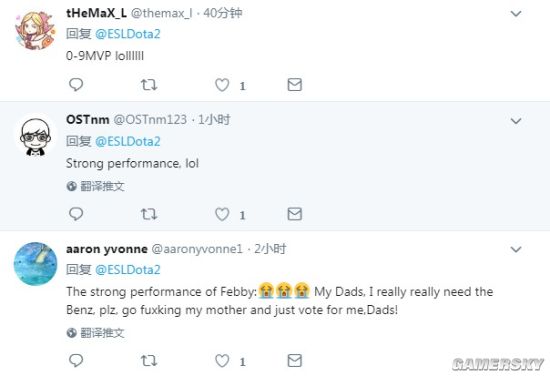Like tHeMaX_L's tweet
Image resolution: width=550 pixels, height=376 pixels.
click(222, 85)
